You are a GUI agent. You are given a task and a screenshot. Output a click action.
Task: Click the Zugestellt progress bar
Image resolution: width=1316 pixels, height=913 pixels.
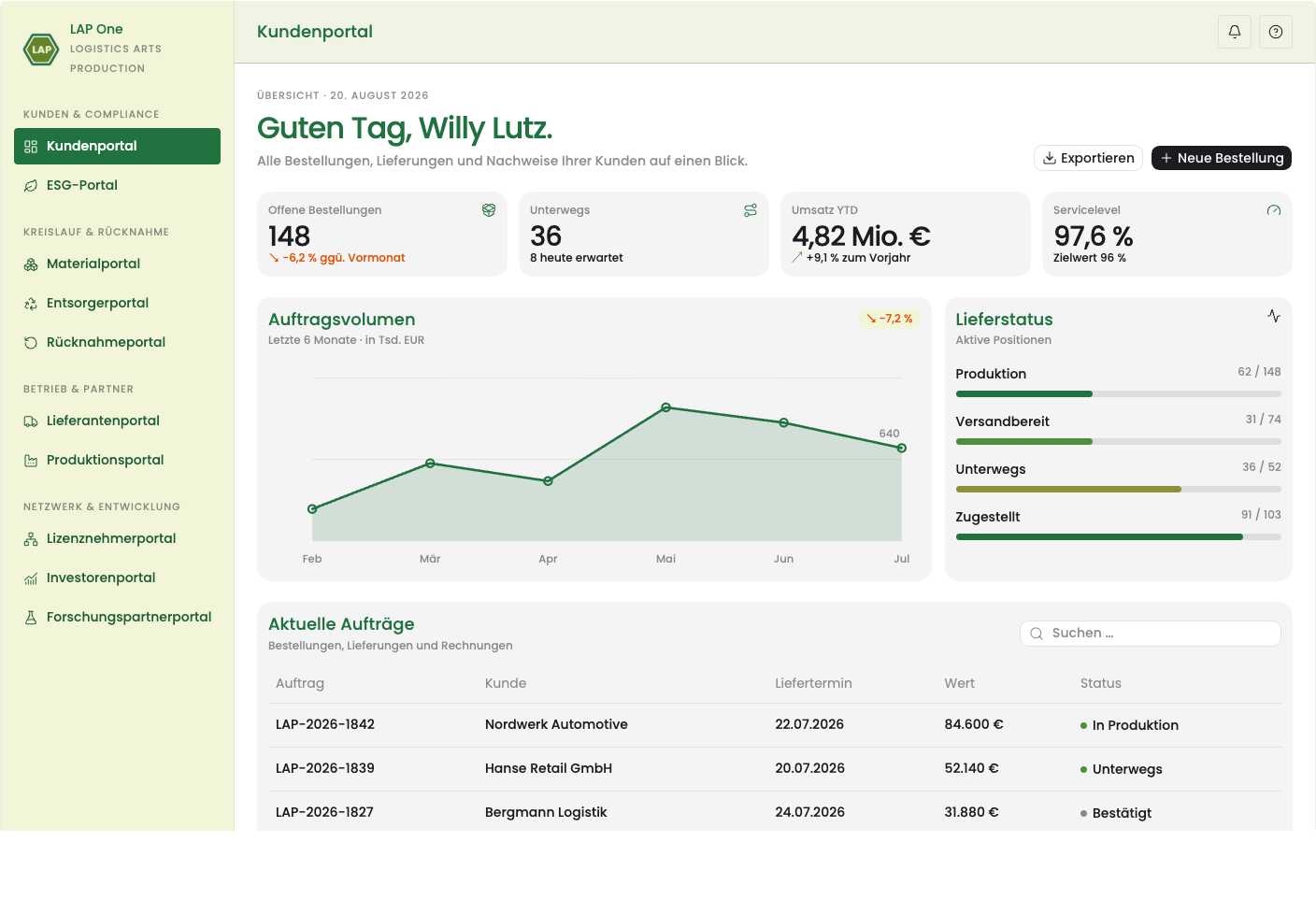click(1119, 537)
